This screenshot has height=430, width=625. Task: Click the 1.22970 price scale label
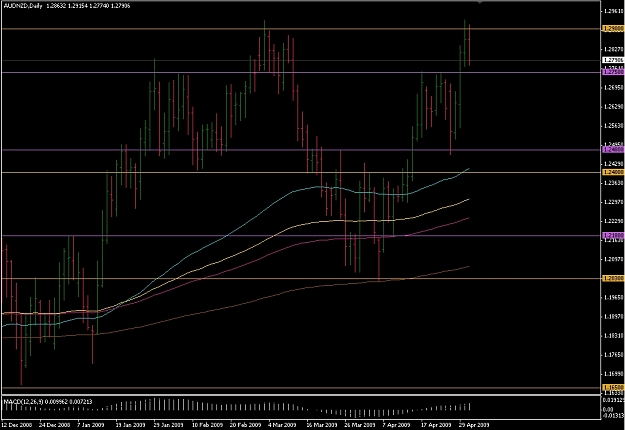click(614, 202)
